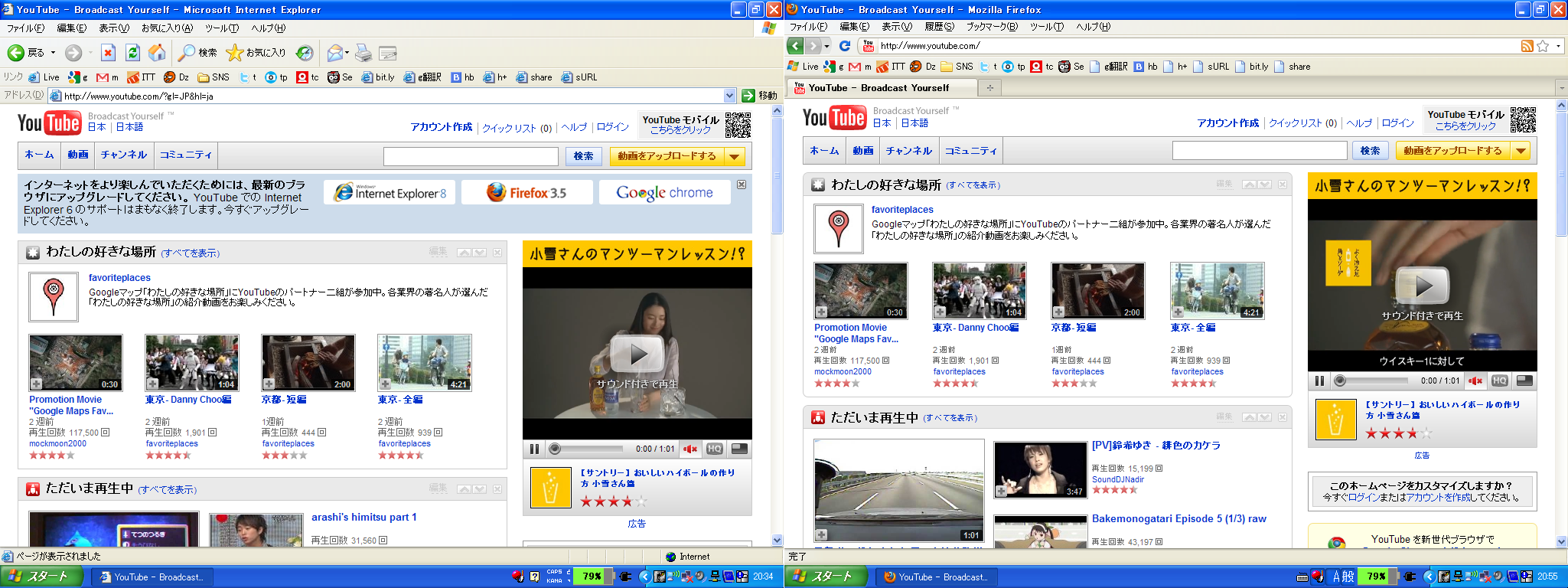This screenshot has width=1568, height=588.
Task: Open favoriteplaces channel link in Internet Explorer page
Action: point(119,278)
